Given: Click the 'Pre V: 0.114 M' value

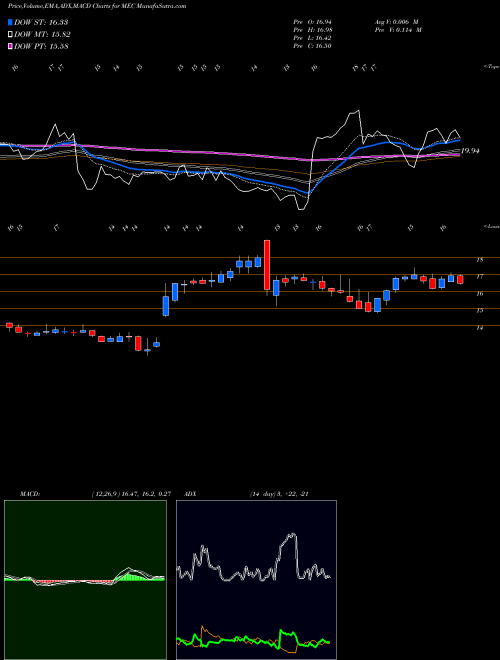Looking at the screenshot, I should (x=397, y=30).
